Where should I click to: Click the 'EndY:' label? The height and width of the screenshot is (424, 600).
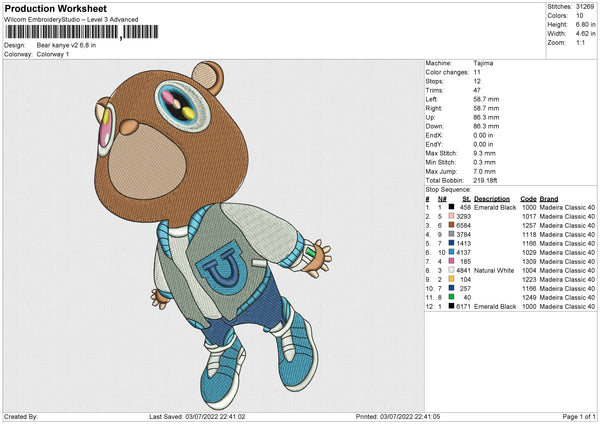tap(434, 145)
